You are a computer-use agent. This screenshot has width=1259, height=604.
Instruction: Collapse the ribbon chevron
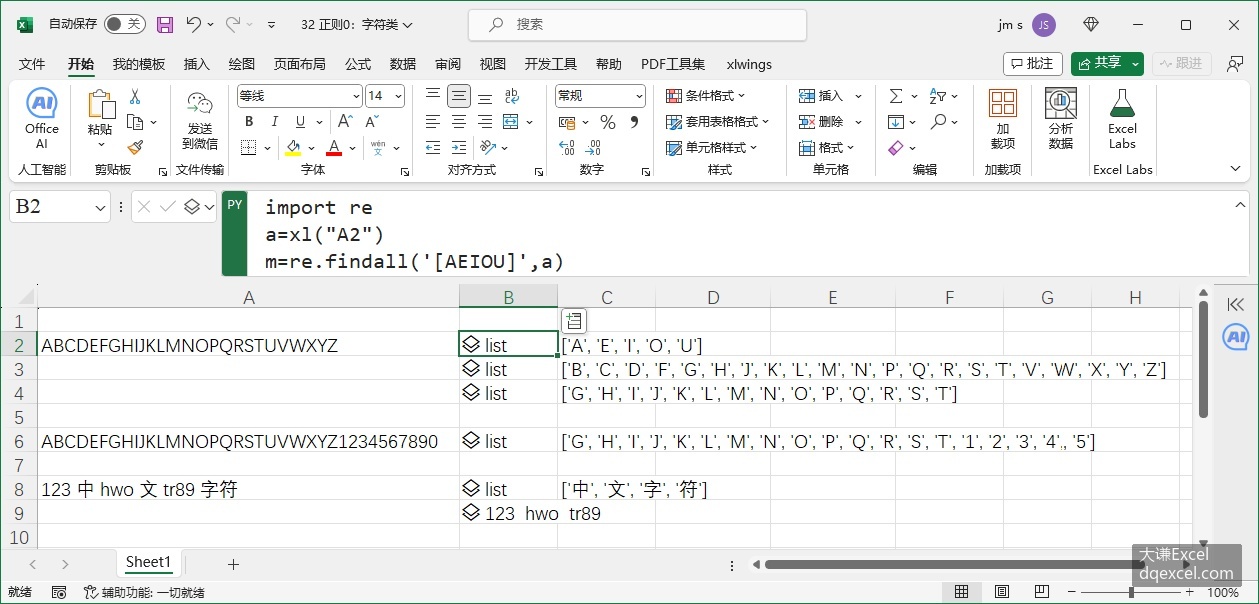coord(1233,170)
